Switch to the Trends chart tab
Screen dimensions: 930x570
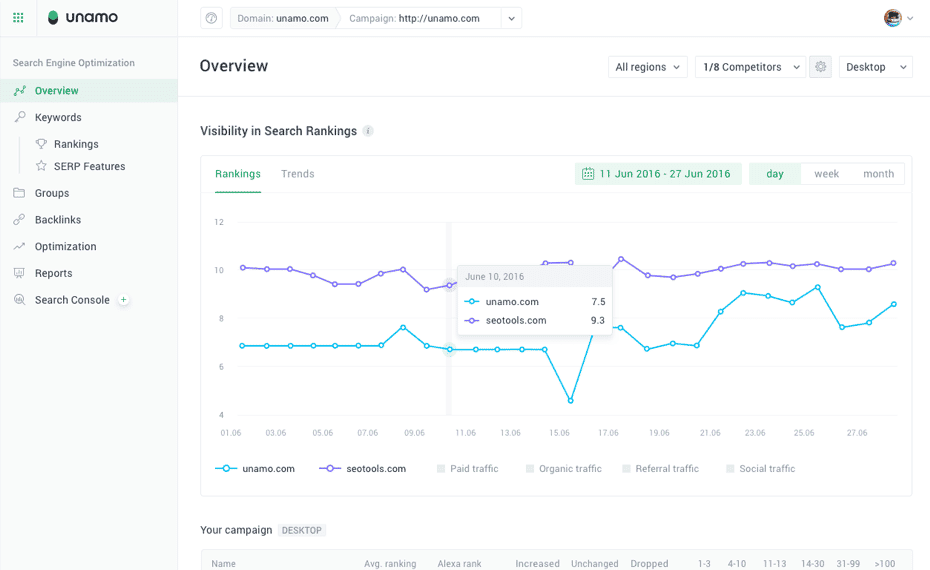[x=298, y=174]
